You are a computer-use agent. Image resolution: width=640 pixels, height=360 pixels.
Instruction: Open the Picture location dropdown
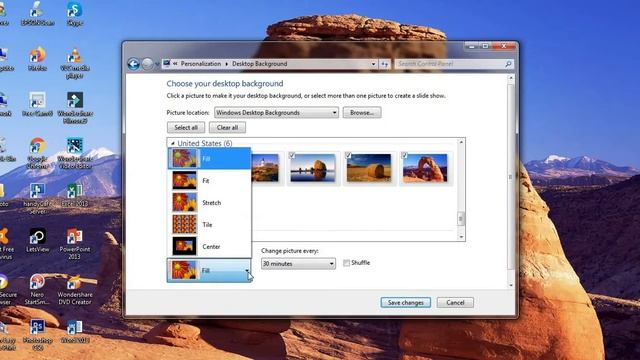click(x=276, y=113)
